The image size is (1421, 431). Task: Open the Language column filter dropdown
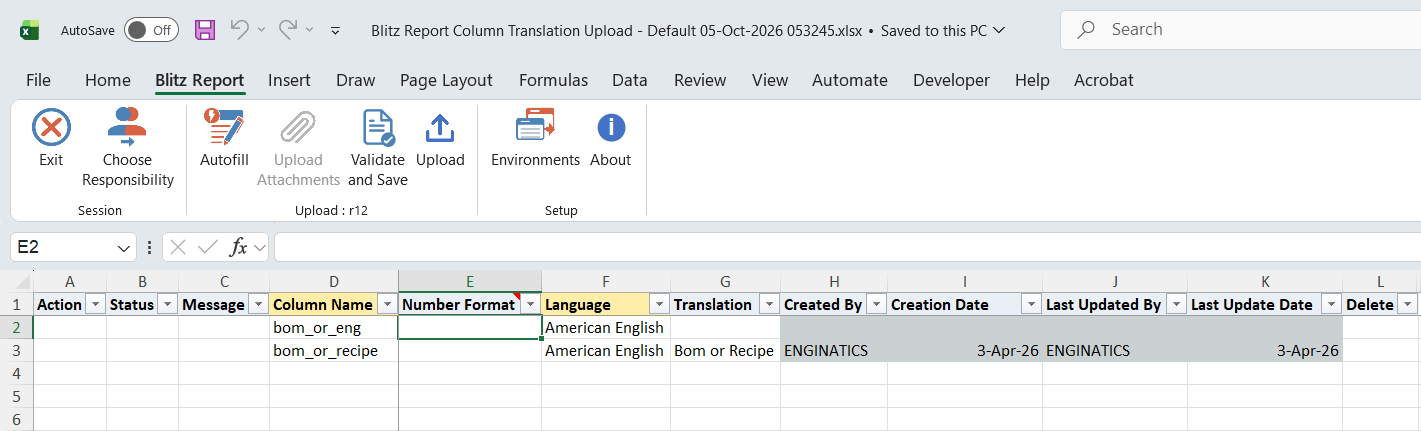tap(659, 304)
